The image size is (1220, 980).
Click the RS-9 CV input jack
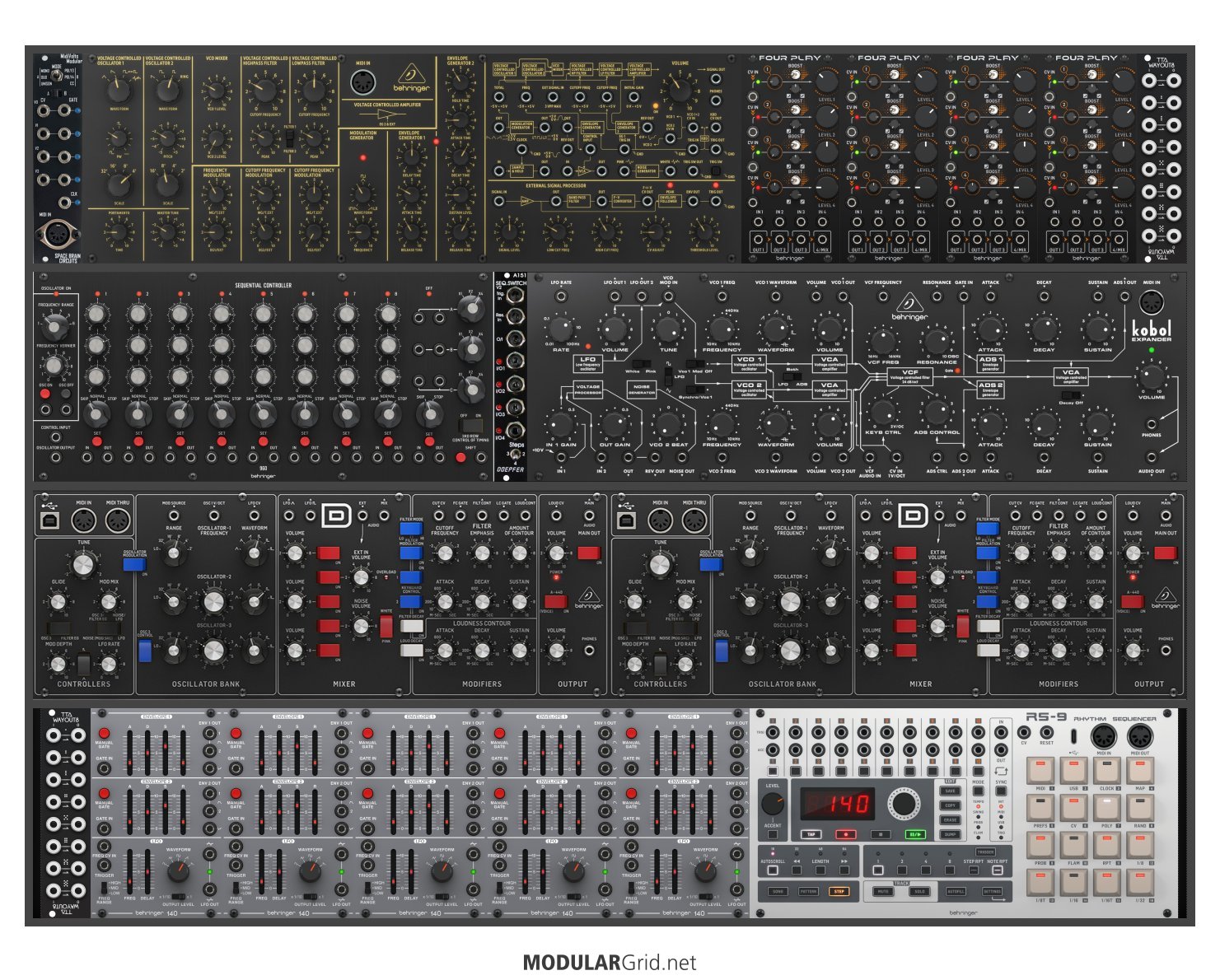(1024, 732)
